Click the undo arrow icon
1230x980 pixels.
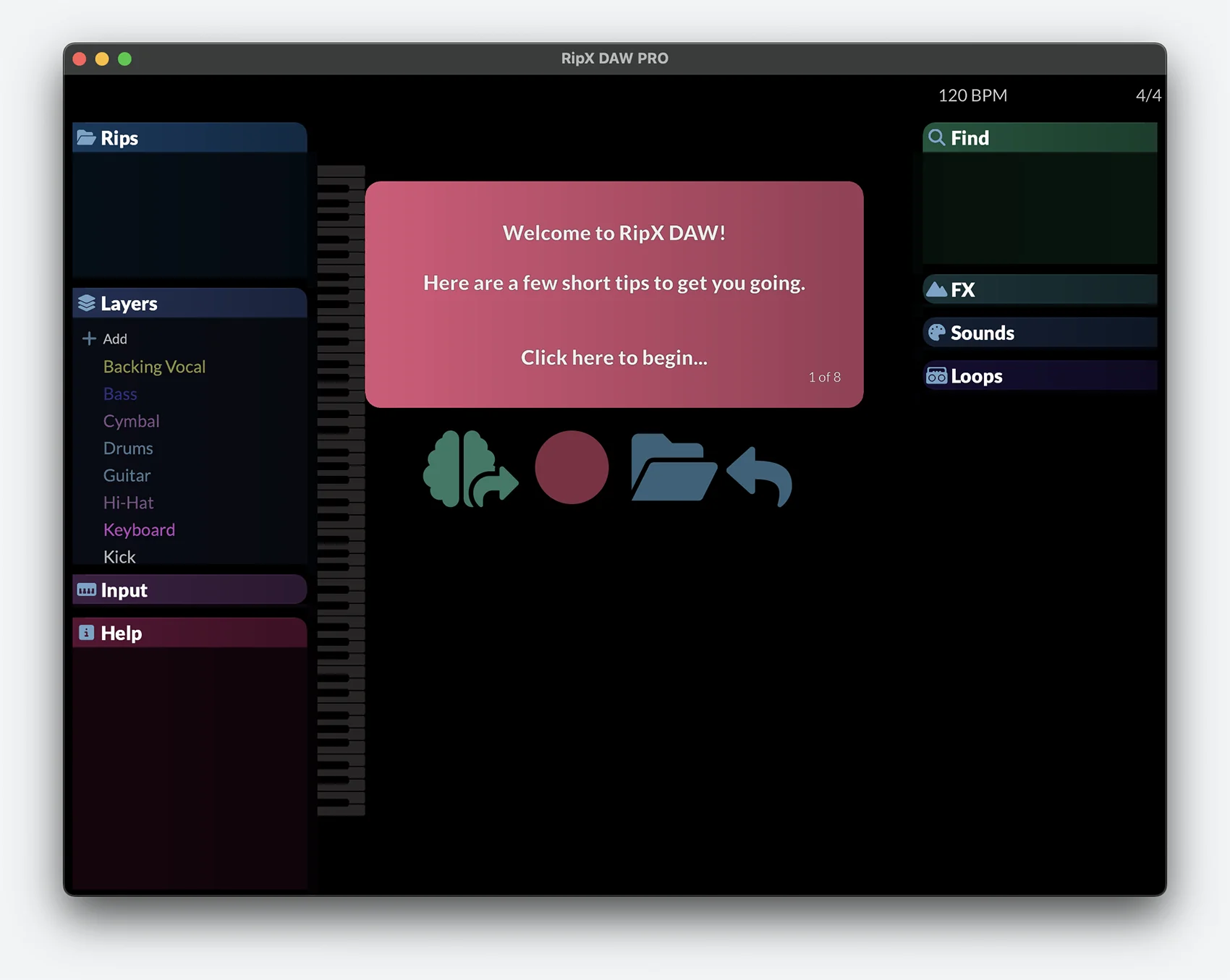(x=760, y=476)
